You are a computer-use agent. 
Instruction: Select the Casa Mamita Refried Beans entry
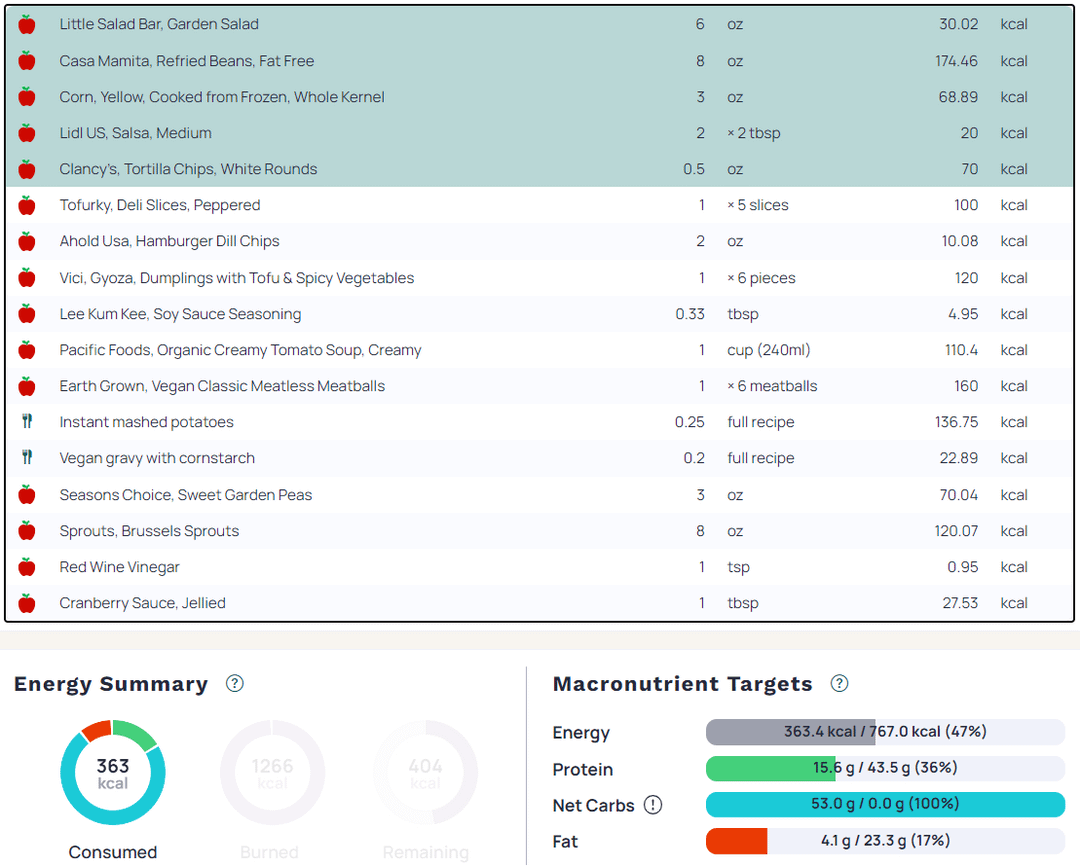click(x=186, y=61)
